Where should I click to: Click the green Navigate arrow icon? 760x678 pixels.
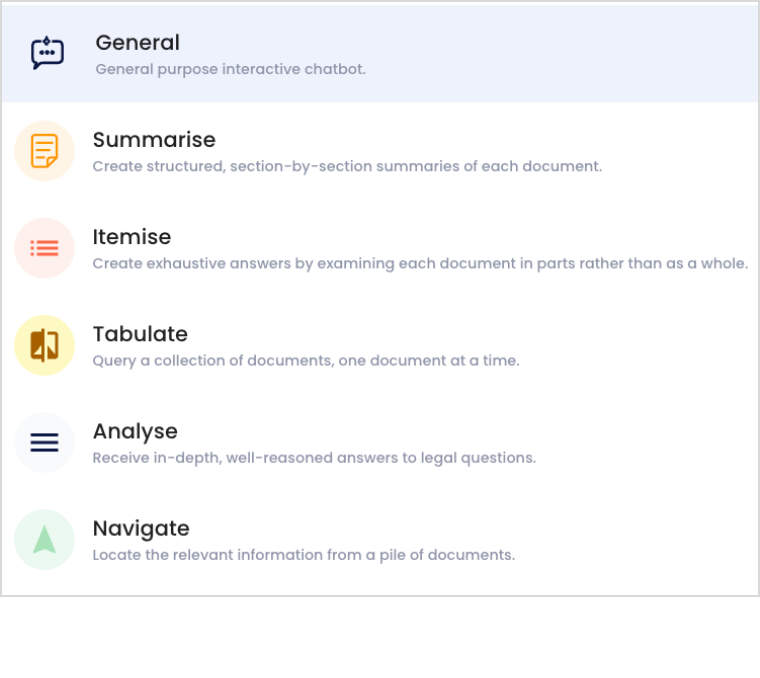pos(44,539)
